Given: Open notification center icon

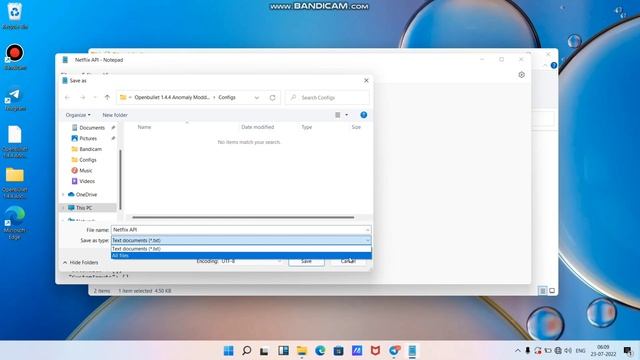Looking at the screenshot, I should [x=628, y=351].
